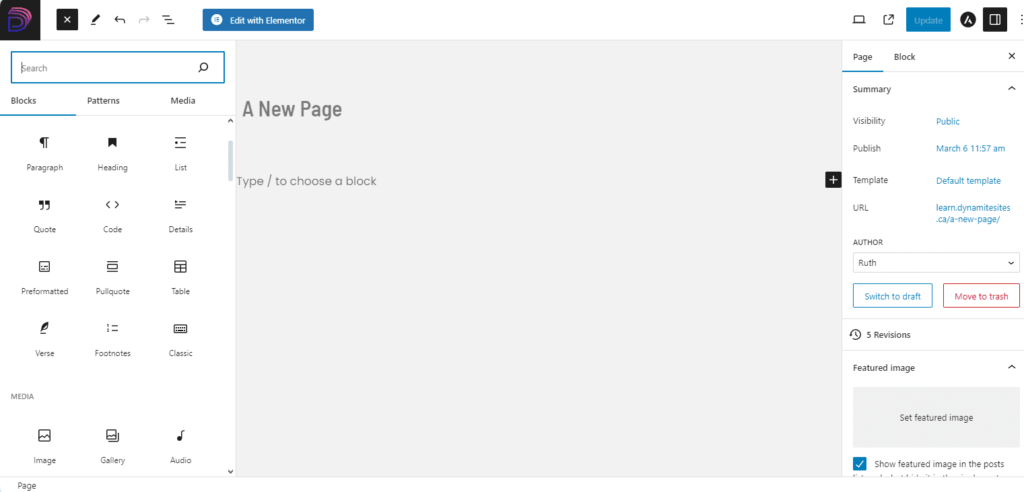Open the preview device view icon
The image size is (1024, 492).
(x=859, y=20)
